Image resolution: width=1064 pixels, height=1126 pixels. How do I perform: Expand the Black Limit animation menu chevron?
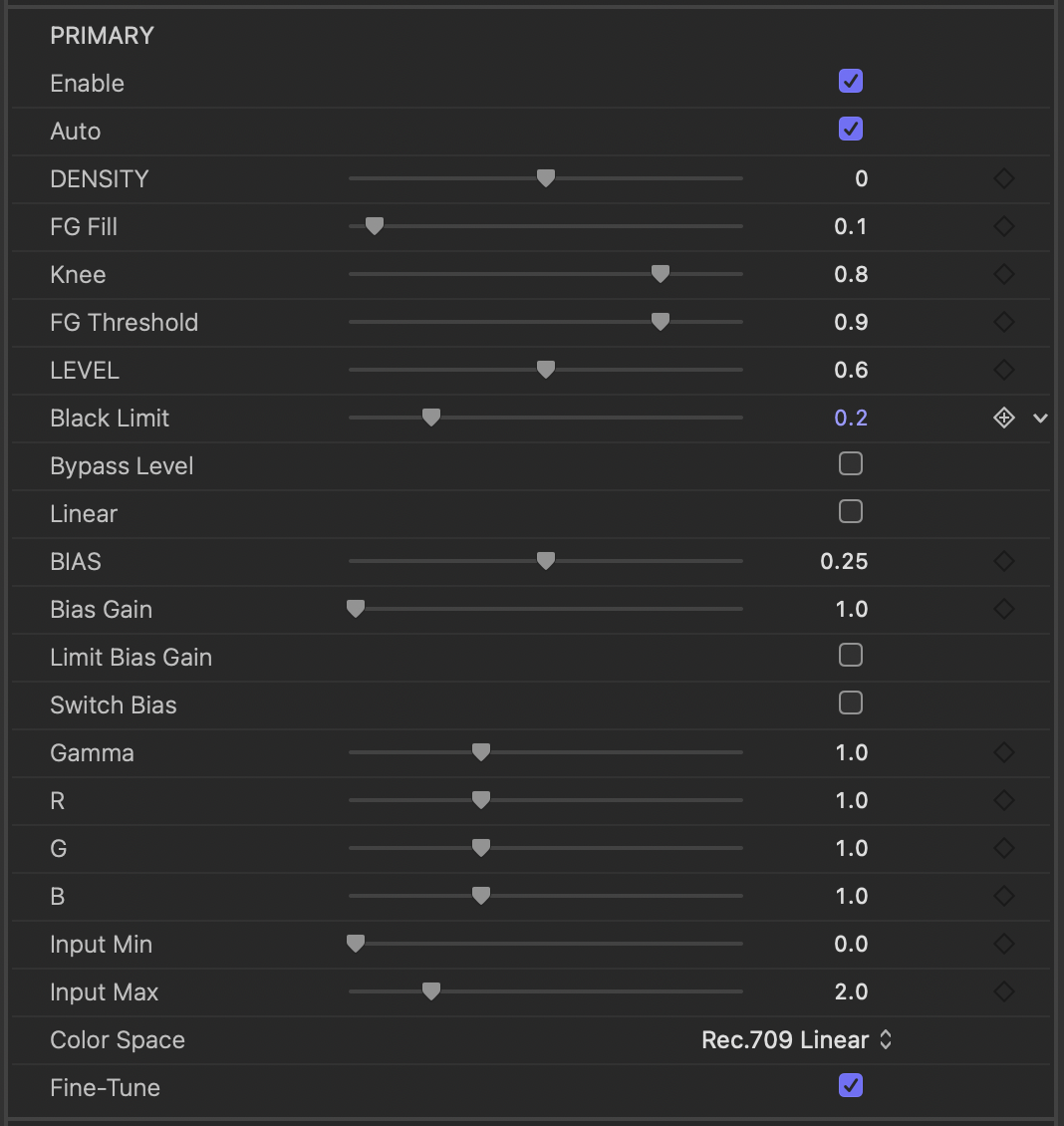1041,418
